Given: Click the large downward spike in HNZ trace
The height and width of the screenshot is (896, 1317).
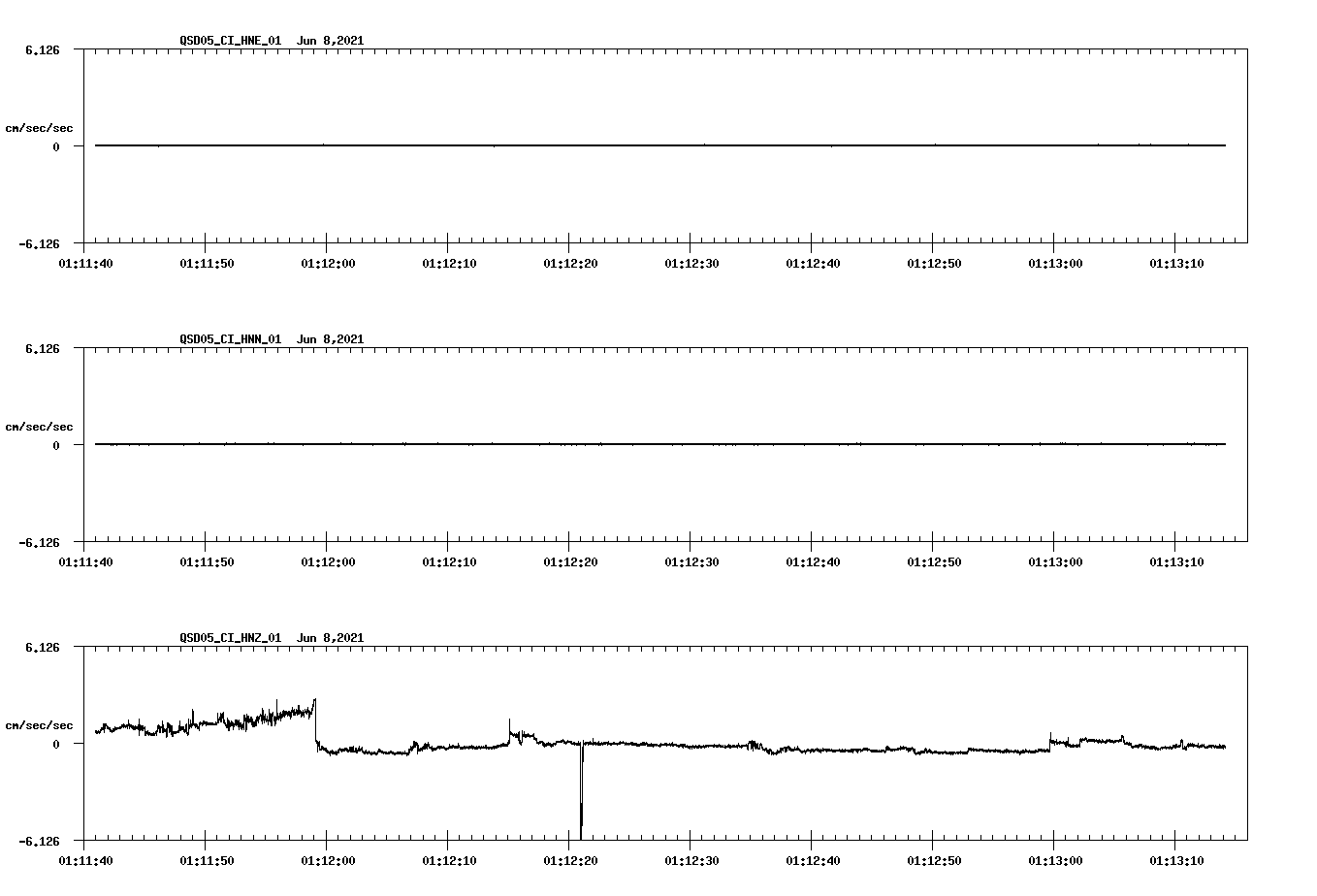Looking at the screenshot, I should [581, 790].
